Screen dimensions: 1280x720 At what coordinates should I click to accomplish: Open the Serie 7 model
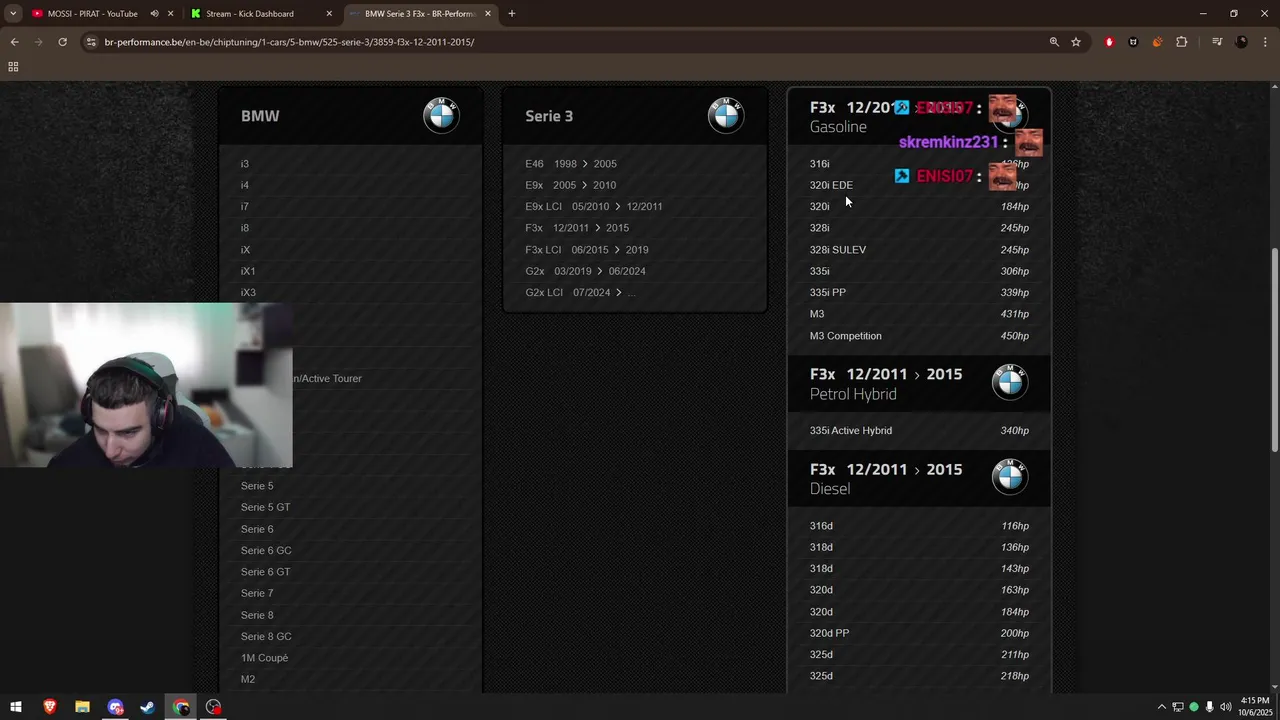[x=257, y=593]
